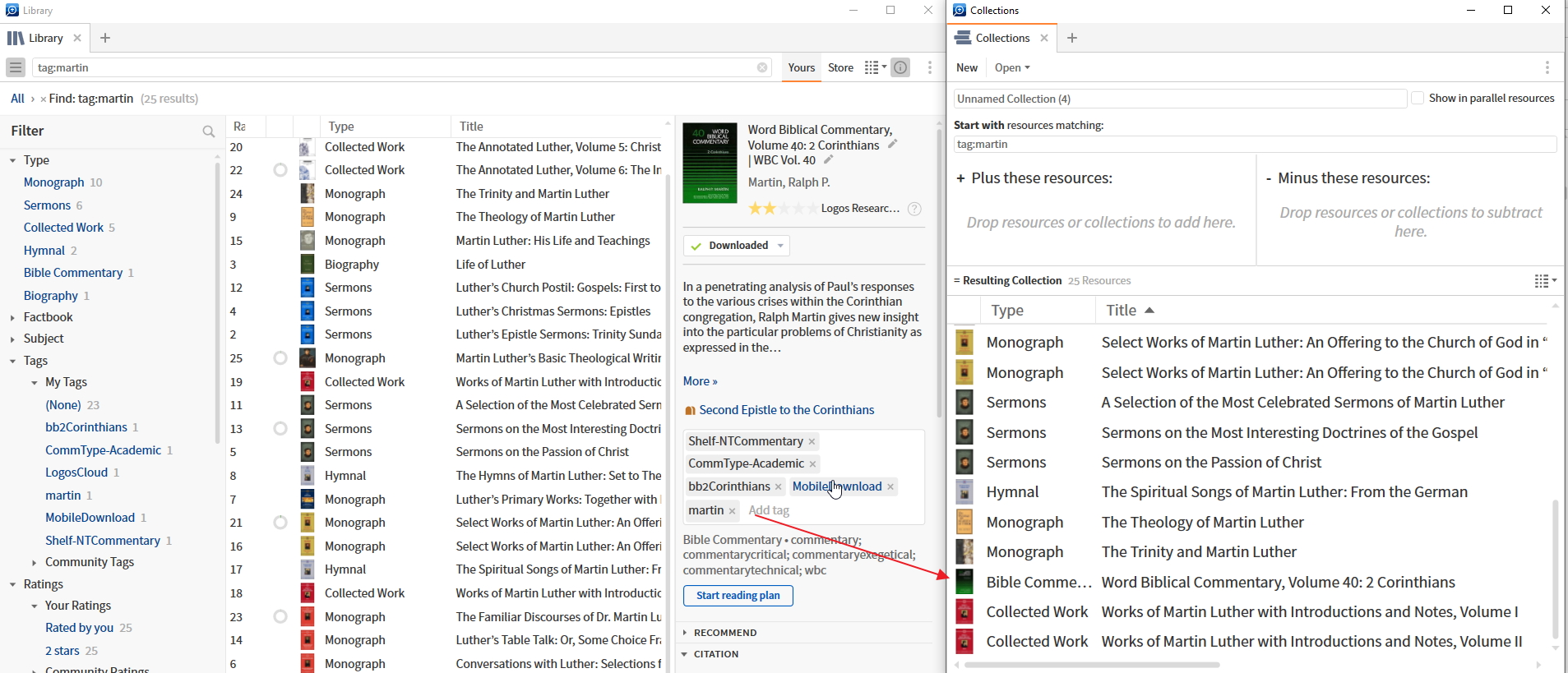Open Second Epistle to the Corinthians link
Screen dimensions: 1568x673
[x=787, y=410]
